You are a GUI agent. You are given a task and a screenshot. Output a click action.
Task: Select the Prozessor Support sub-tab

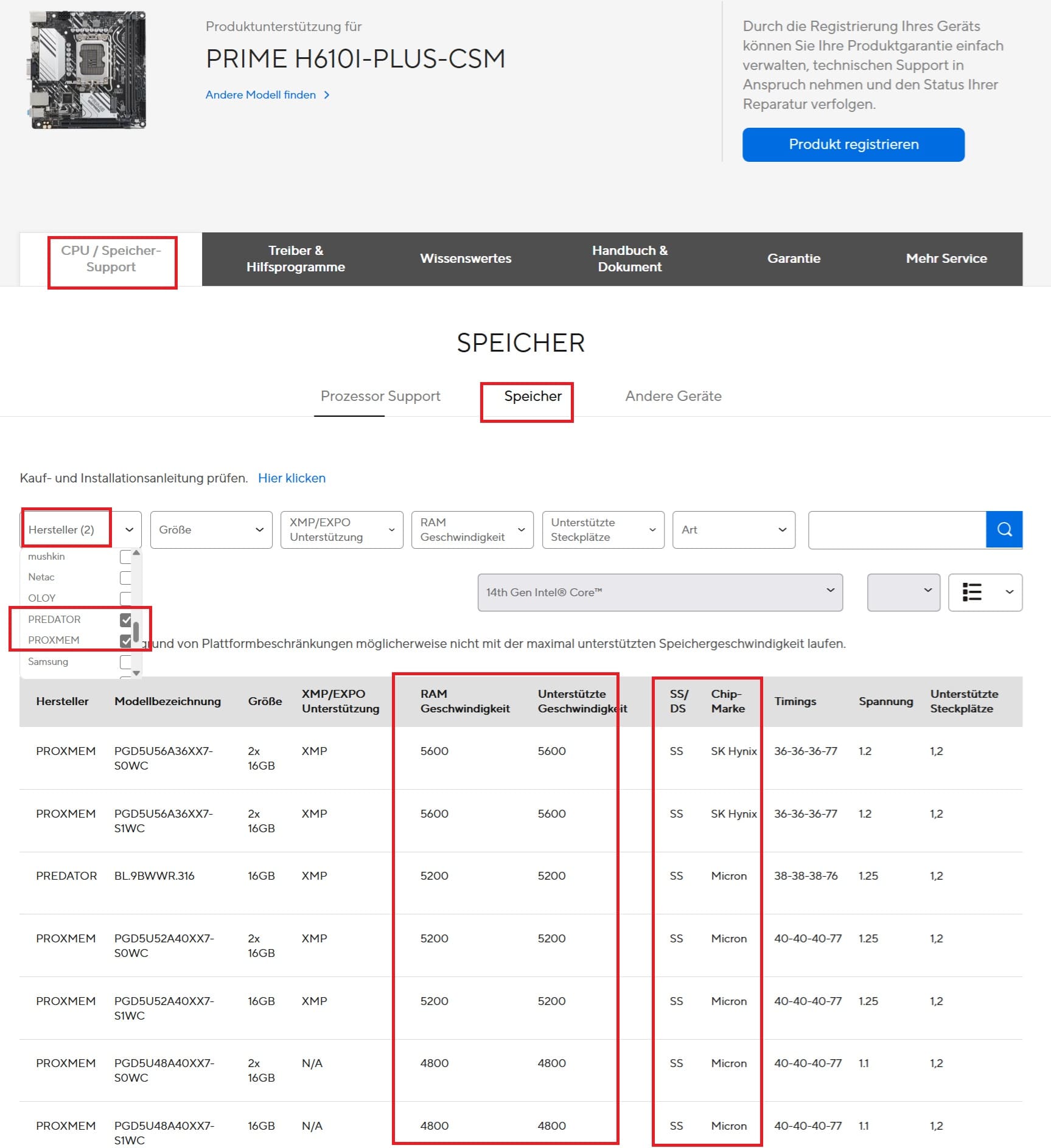pyautogui.click(x=380, y=396)
